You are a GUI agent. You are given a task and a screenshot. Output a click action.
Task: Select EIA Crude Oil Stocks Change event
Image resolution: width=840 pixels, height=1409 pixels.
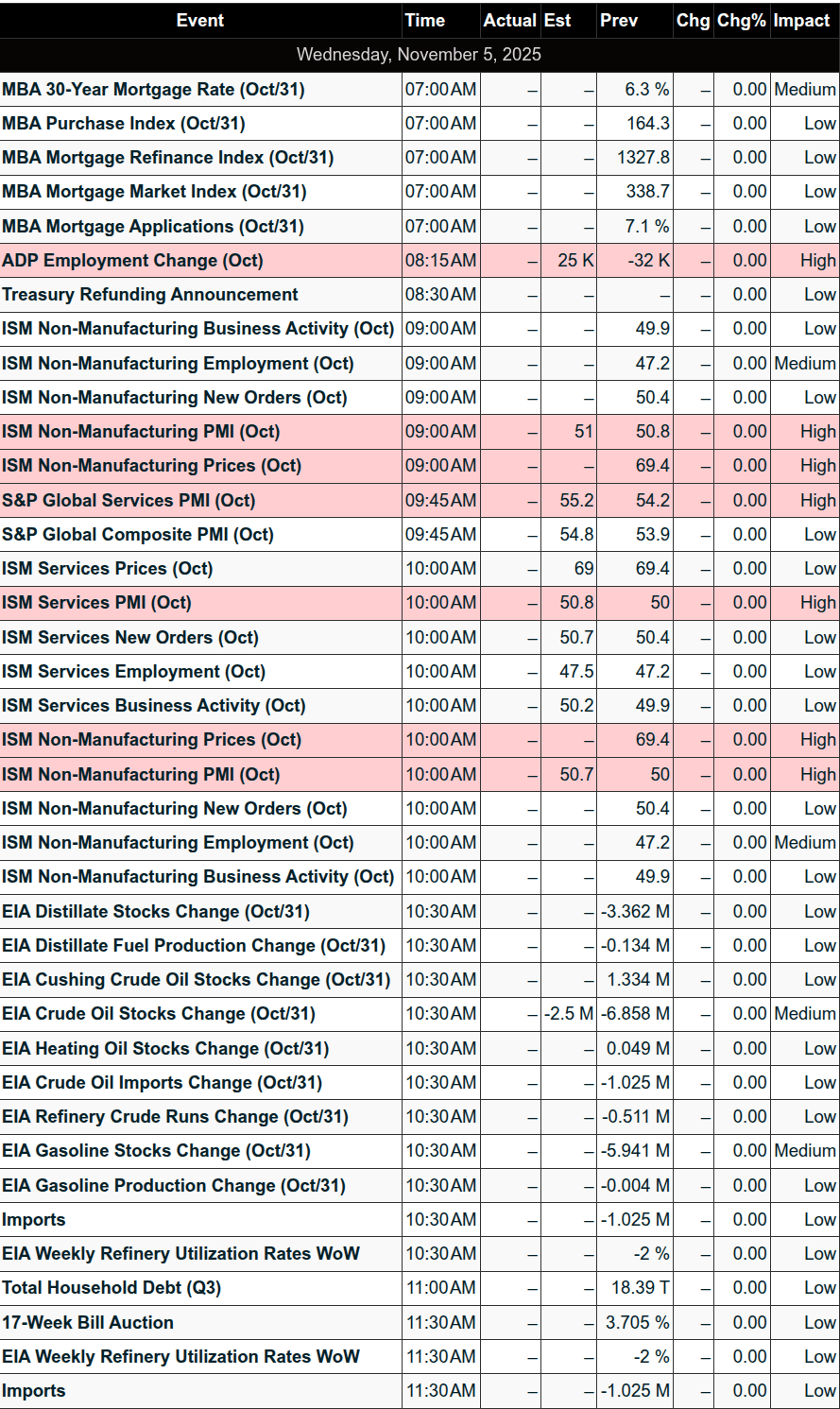159,1013
